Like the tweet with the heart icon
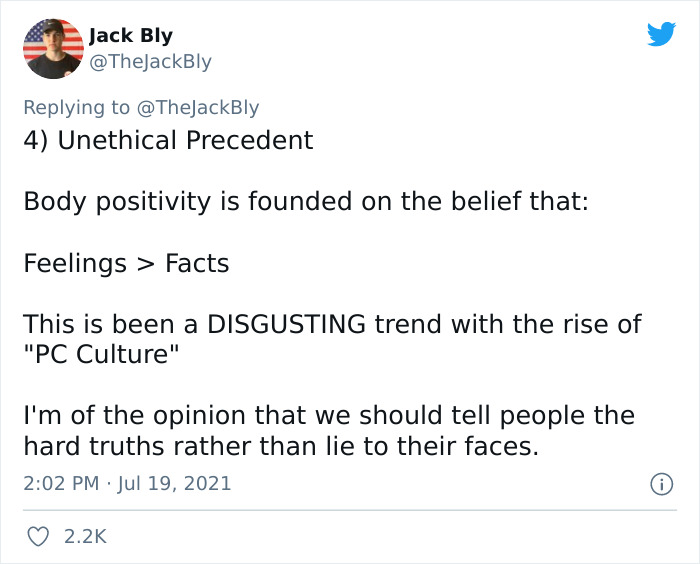700x564 pixels. 38,536
